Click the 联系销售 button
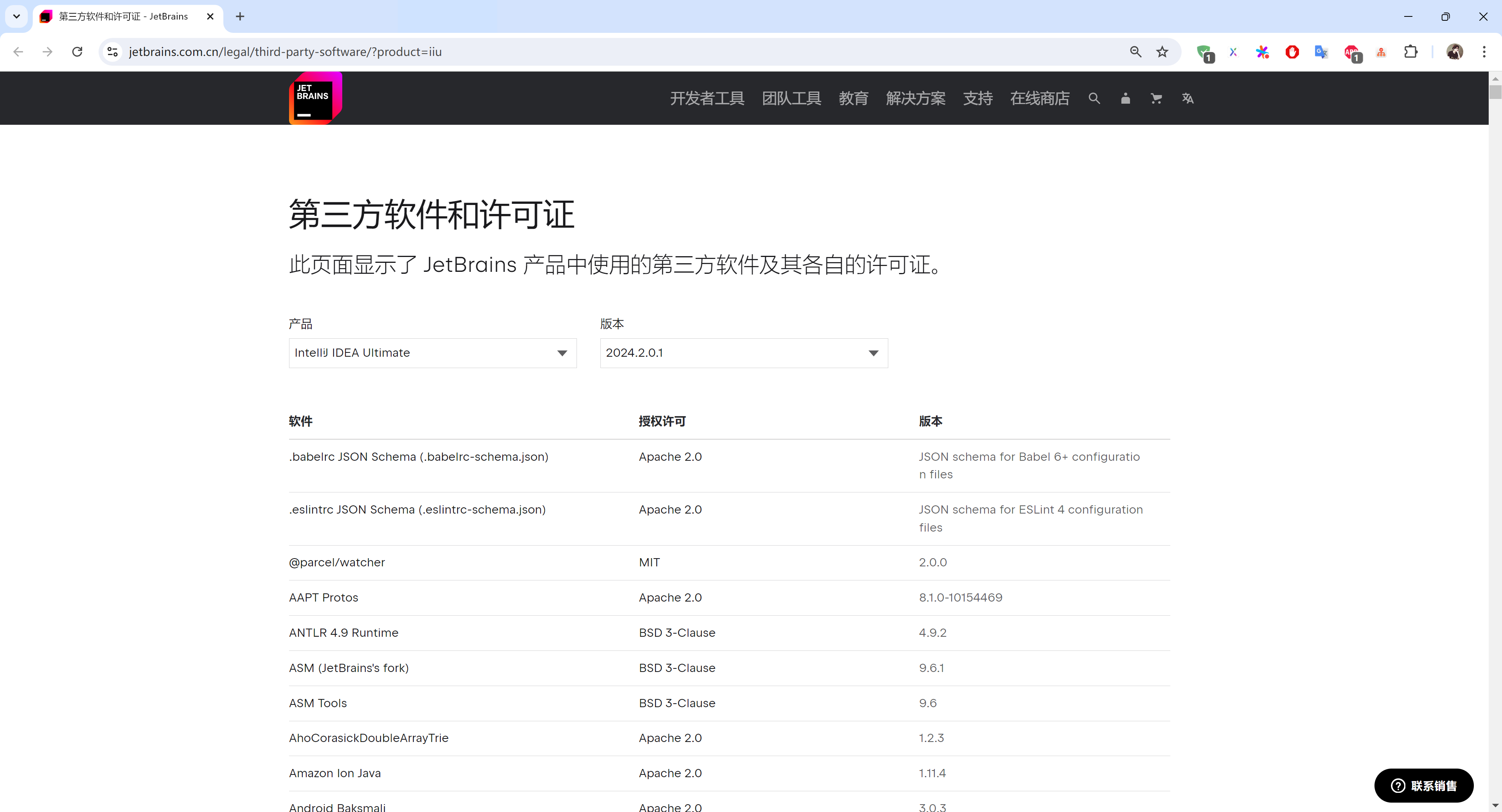The image size is (1502, 812). 1423,785
